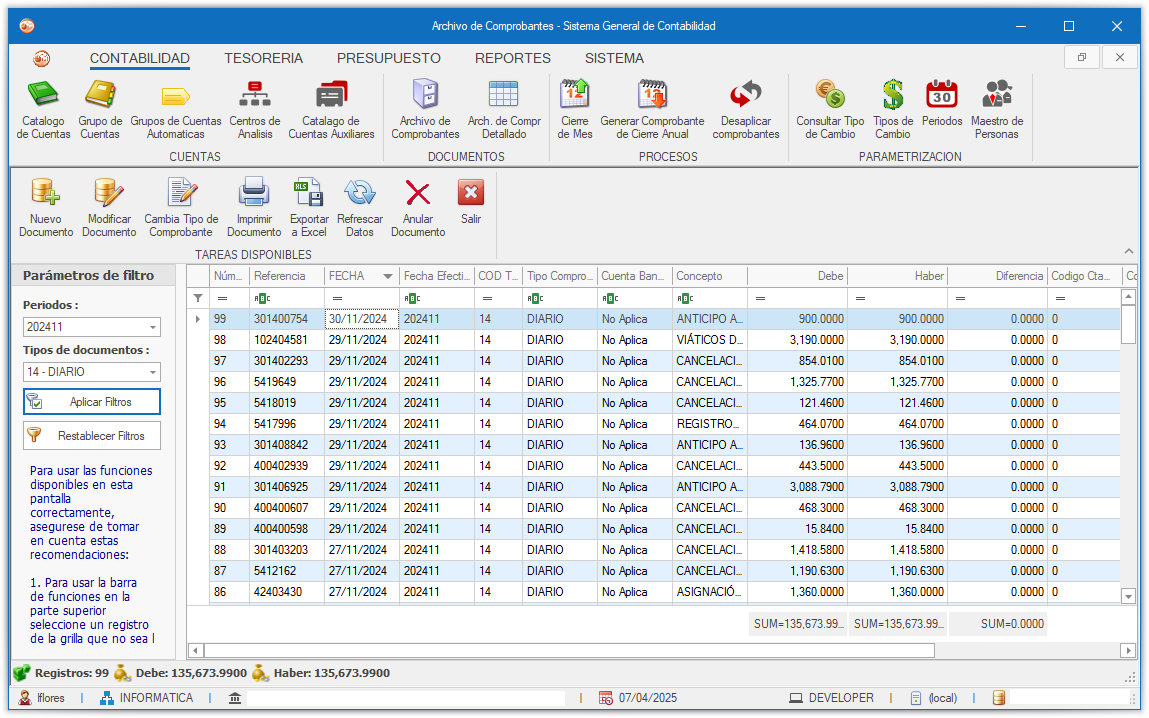This screenshot has height=718, width=1149.
Task: Click the Concepto cell VIÁTICOS D…
Action: [709, 340]
